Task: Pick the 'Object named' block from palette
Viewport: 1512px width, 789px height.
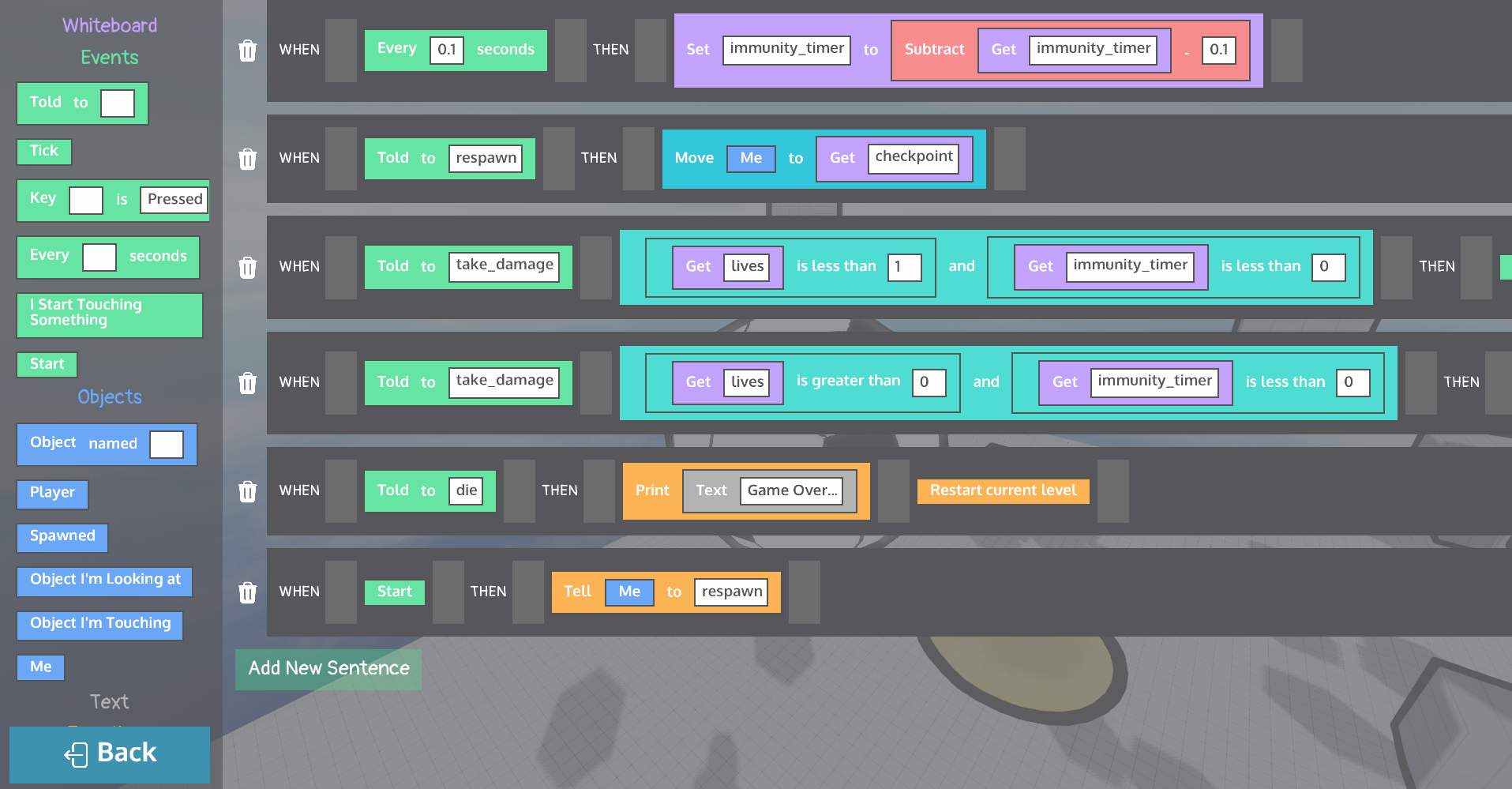Action: (107, 445)
